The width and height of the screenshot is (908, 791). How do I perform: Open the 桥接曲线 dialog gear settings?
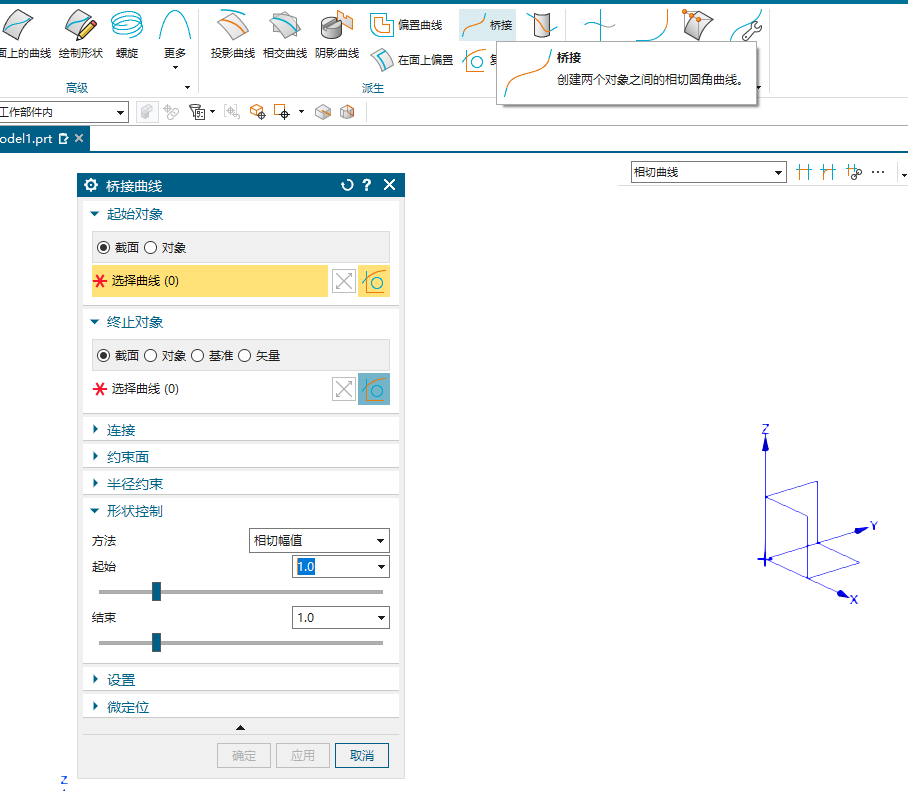click(x=91, y=185)
